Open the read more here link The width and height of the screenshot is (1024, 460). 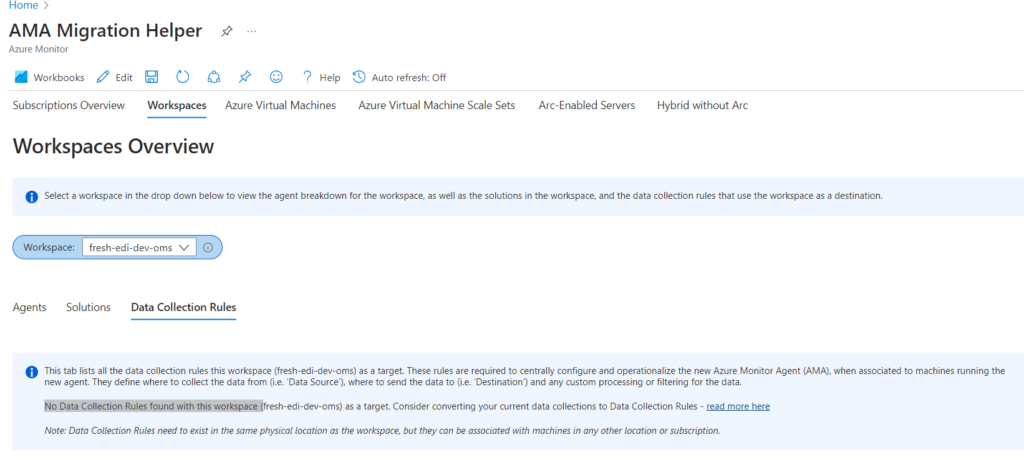[738, 406]
